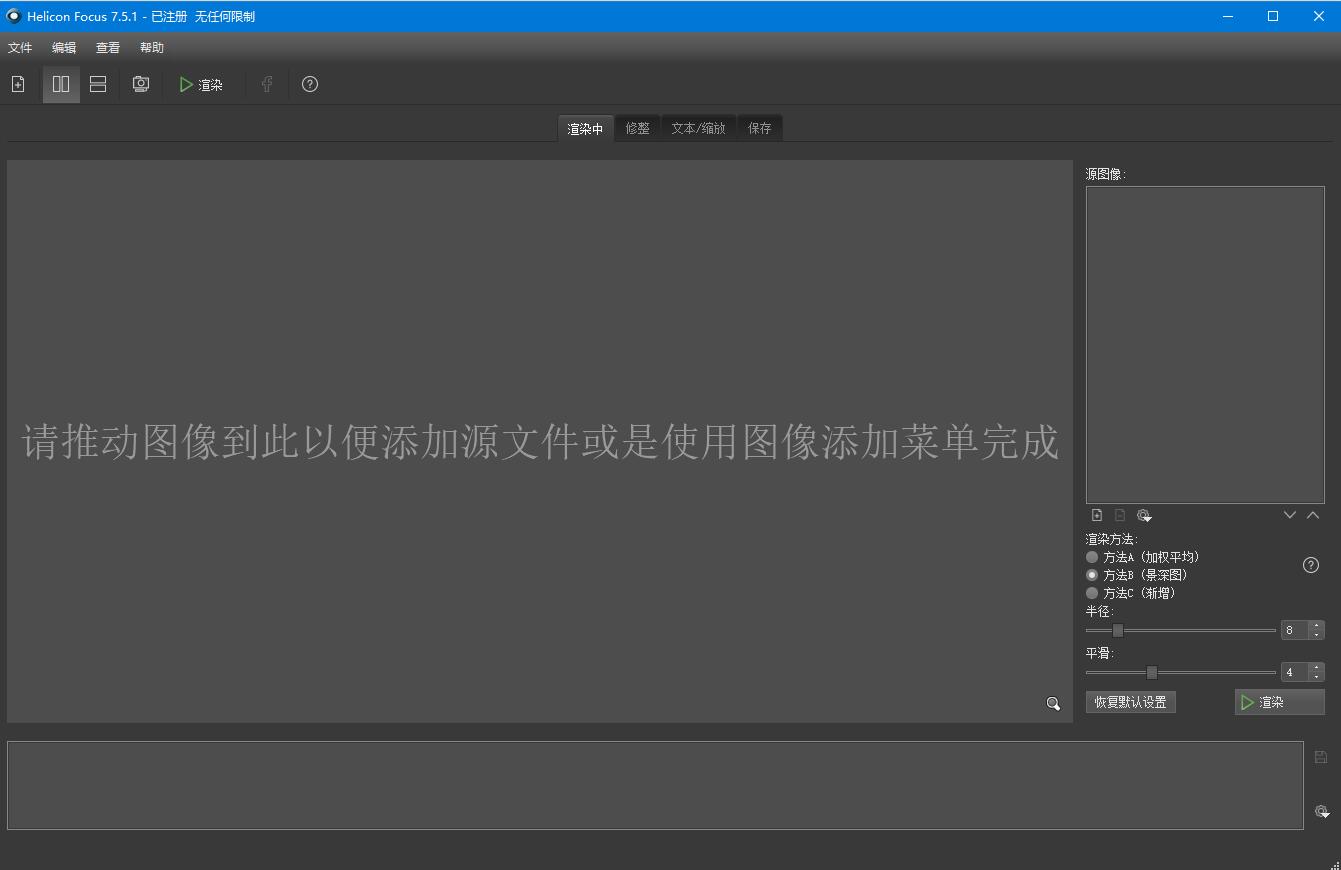Switch to the 修整 tab
This screenshot has height=870, width=1341.
click(637, 127)
